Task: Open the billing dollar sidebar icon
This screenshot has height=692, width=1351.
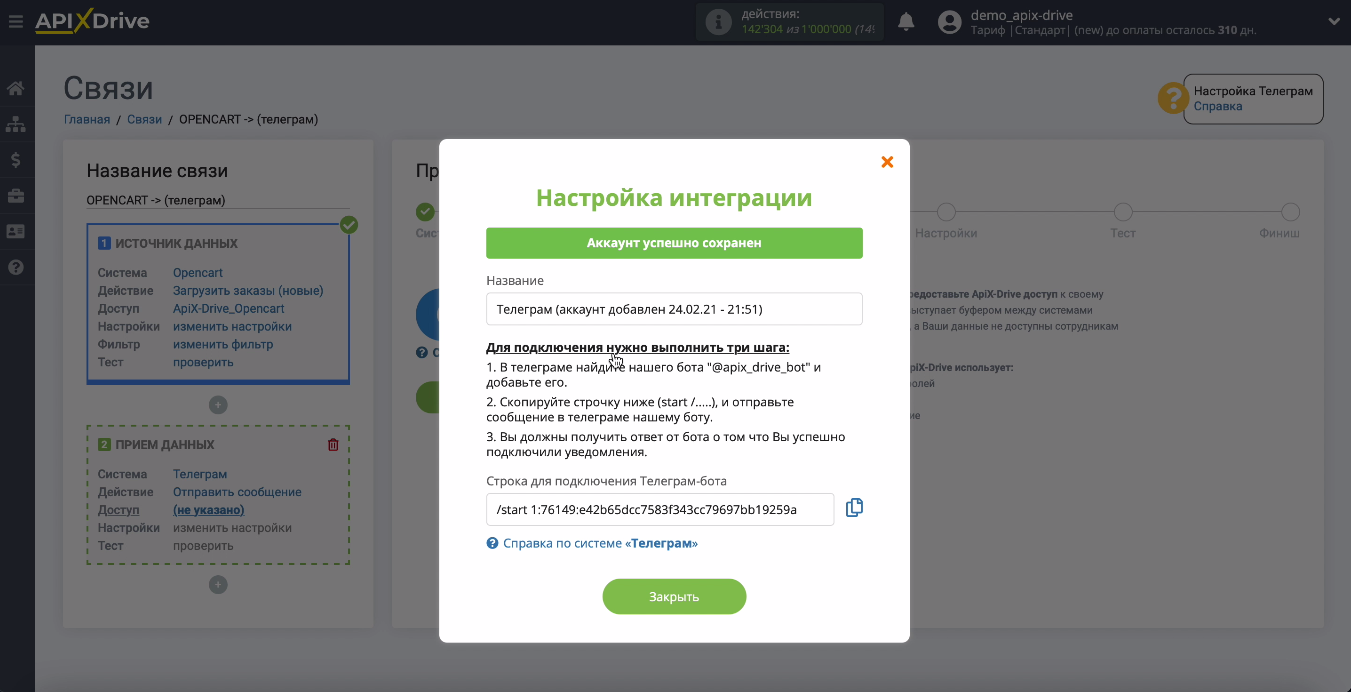Action: pos(16,160)
